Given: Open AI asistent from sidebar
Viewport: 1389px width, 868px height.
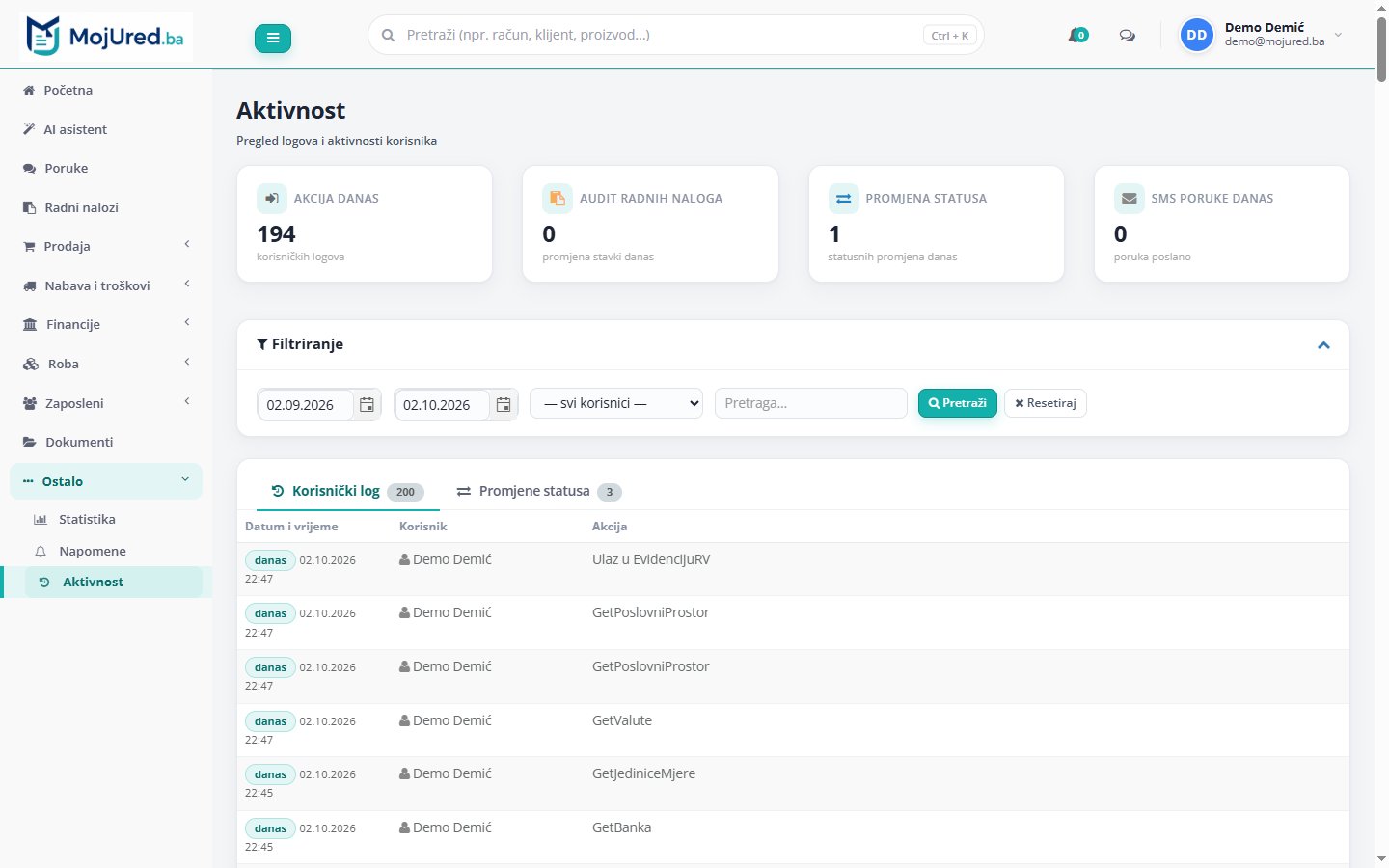Looking at the screenshot, I should click(106, 129).
